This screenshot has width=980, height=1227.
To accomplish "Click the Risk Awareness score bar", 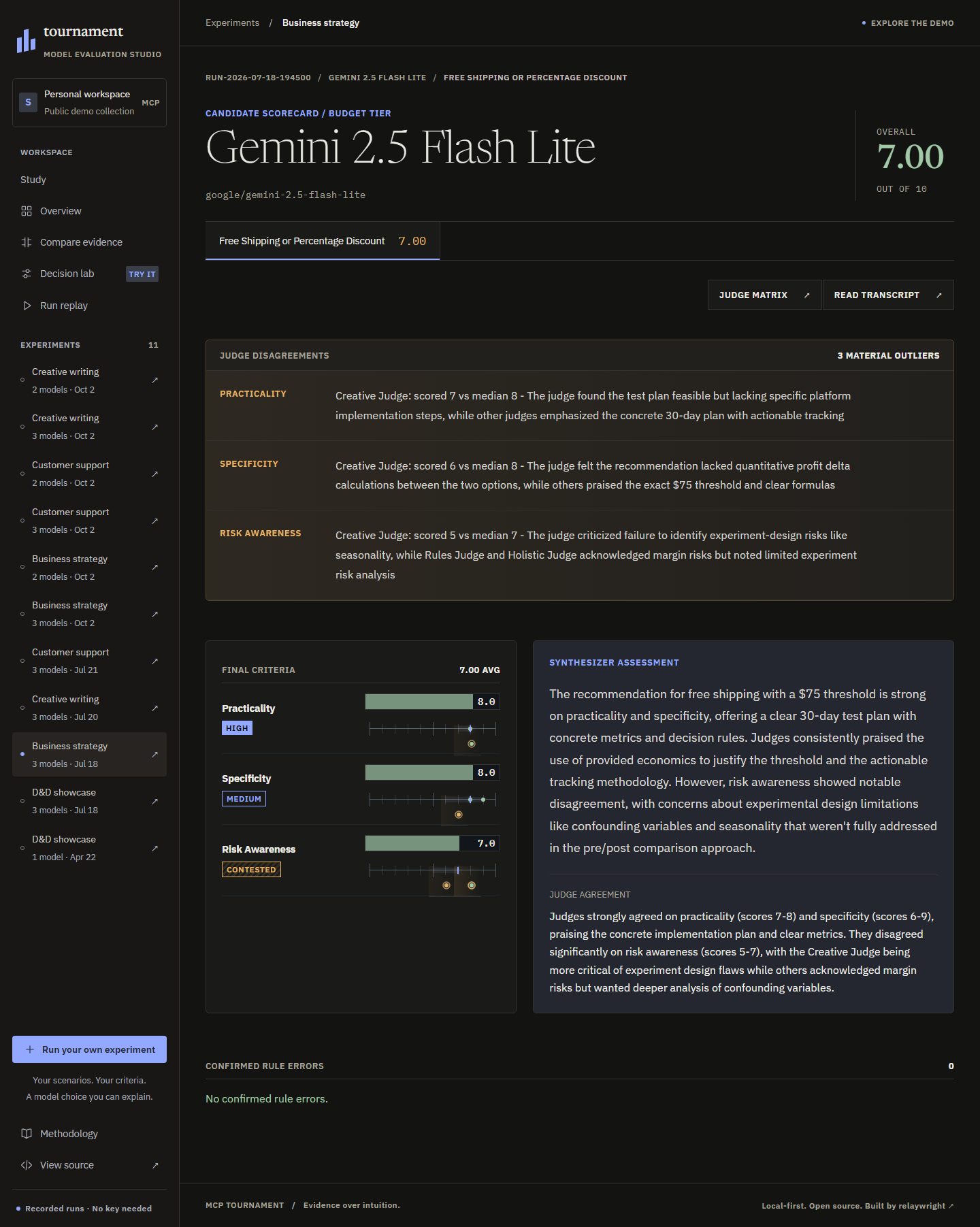I will tap(433, 843).
